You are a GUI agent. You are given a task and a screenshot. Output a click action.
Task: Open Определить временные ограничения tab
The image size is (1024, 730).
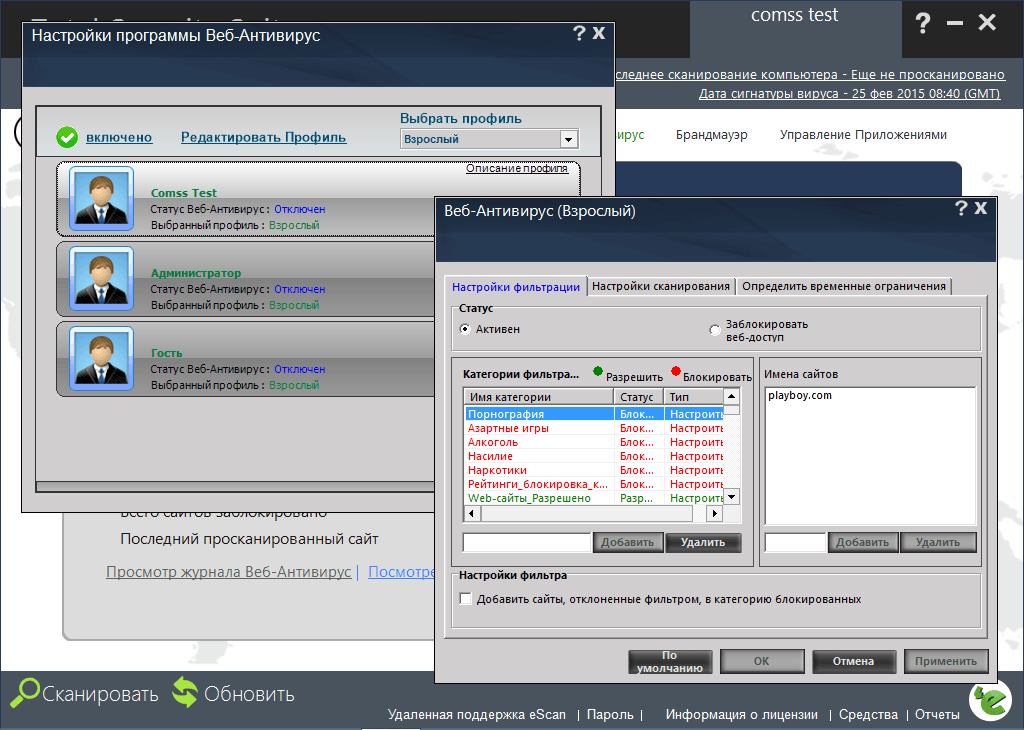tap(844, 286)
